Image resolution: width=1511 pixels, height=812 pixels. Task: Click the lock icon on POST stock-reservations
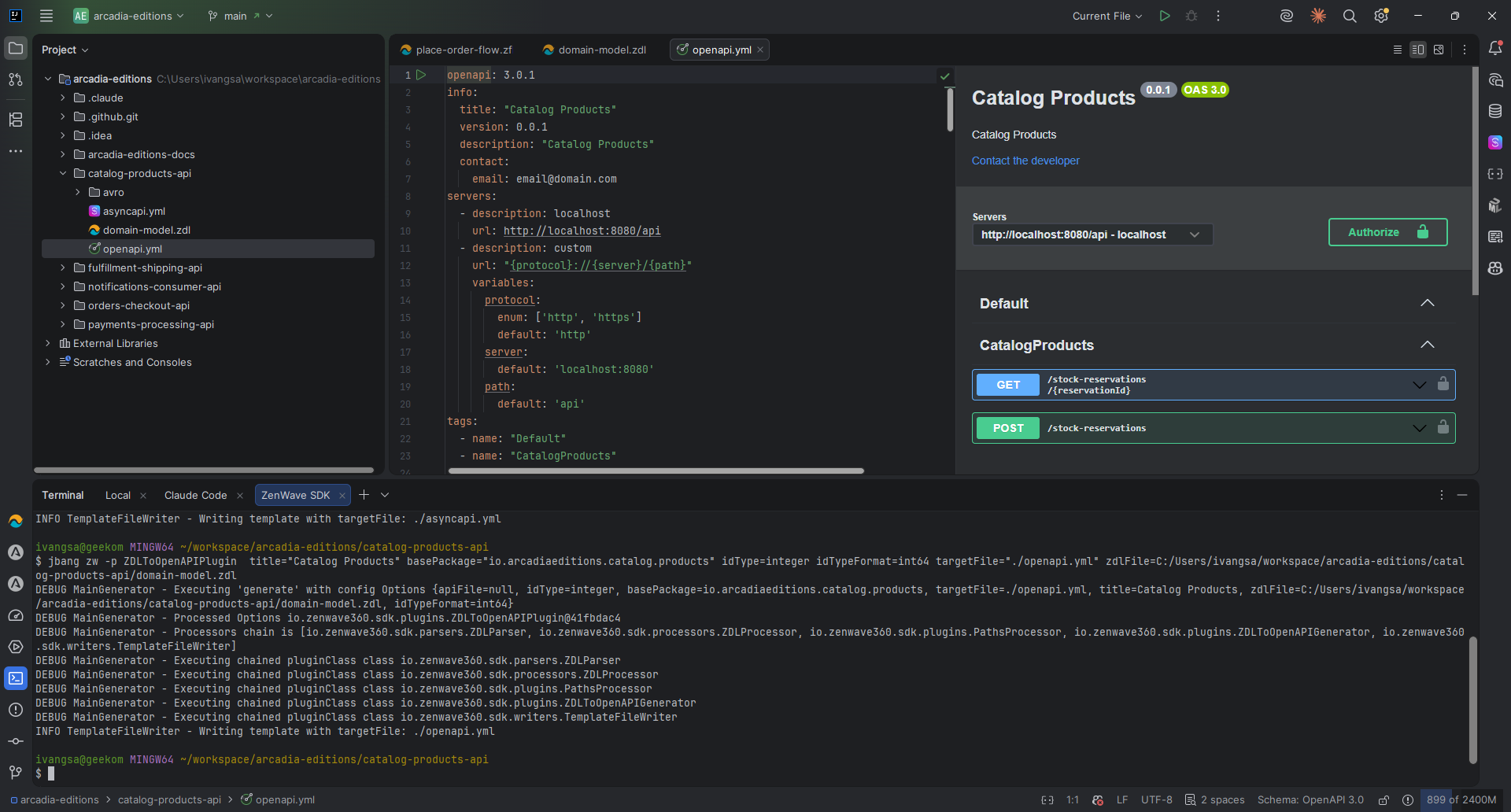point(1443,427)
